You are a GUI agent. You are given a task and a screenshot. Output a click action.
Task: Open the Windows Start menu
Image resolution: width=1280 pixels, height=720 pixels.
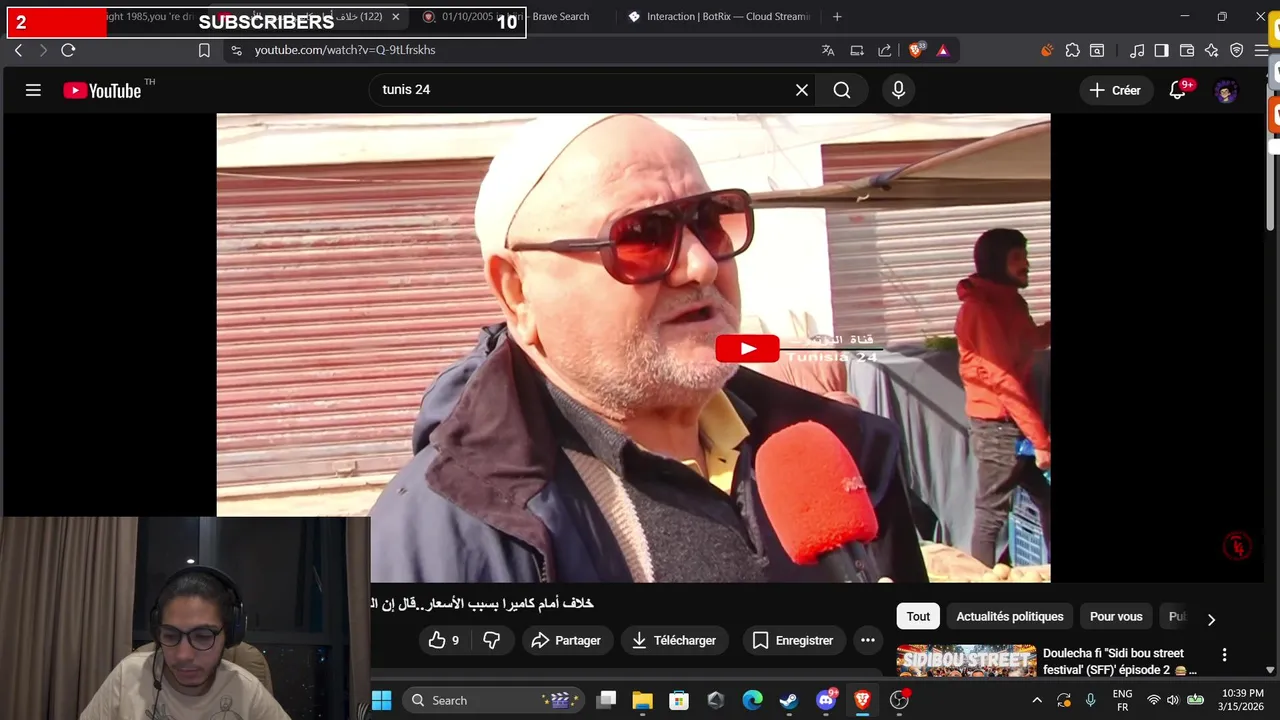381,700
